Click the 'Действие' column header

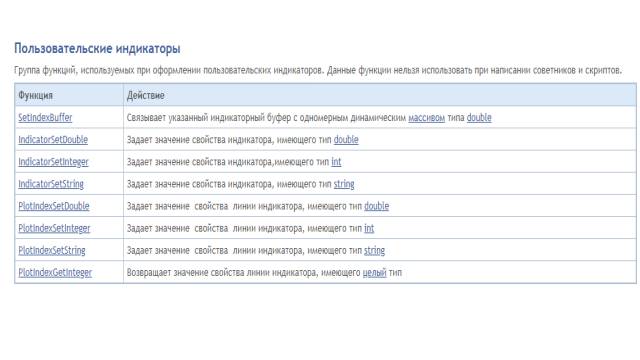[x=145, y=96]
